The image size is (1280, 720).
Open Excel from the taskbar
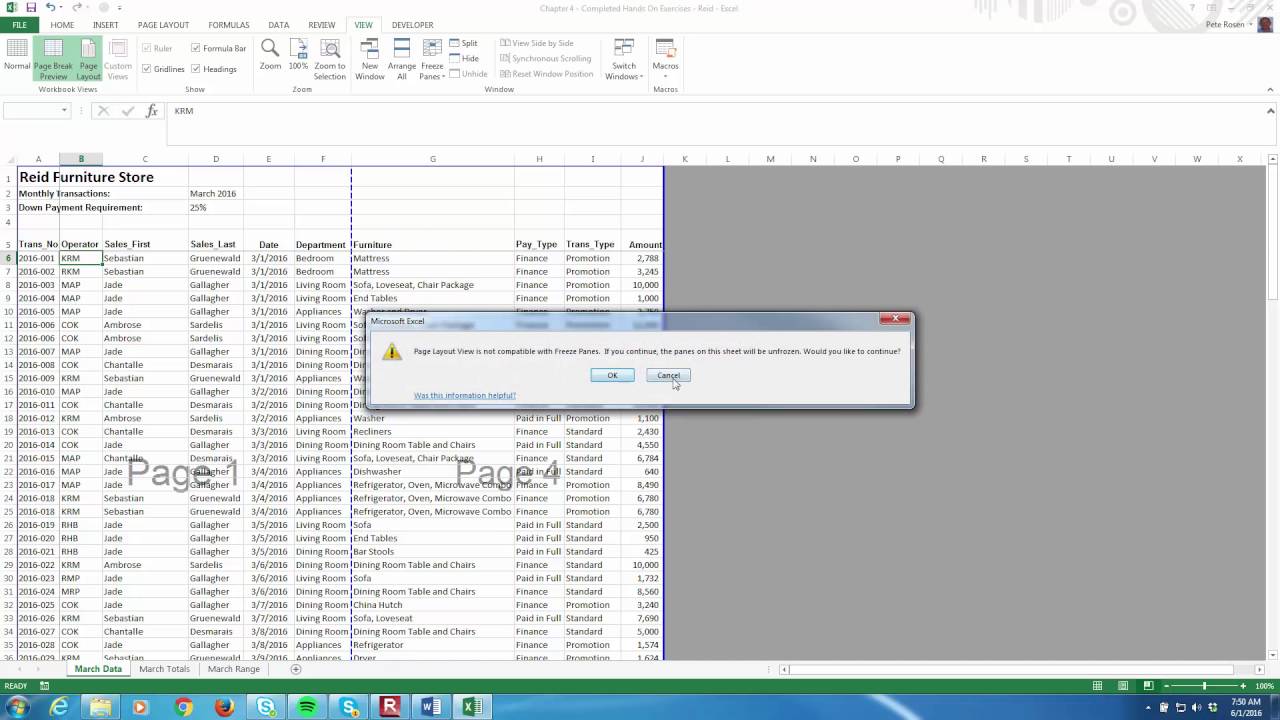[472, 707]
